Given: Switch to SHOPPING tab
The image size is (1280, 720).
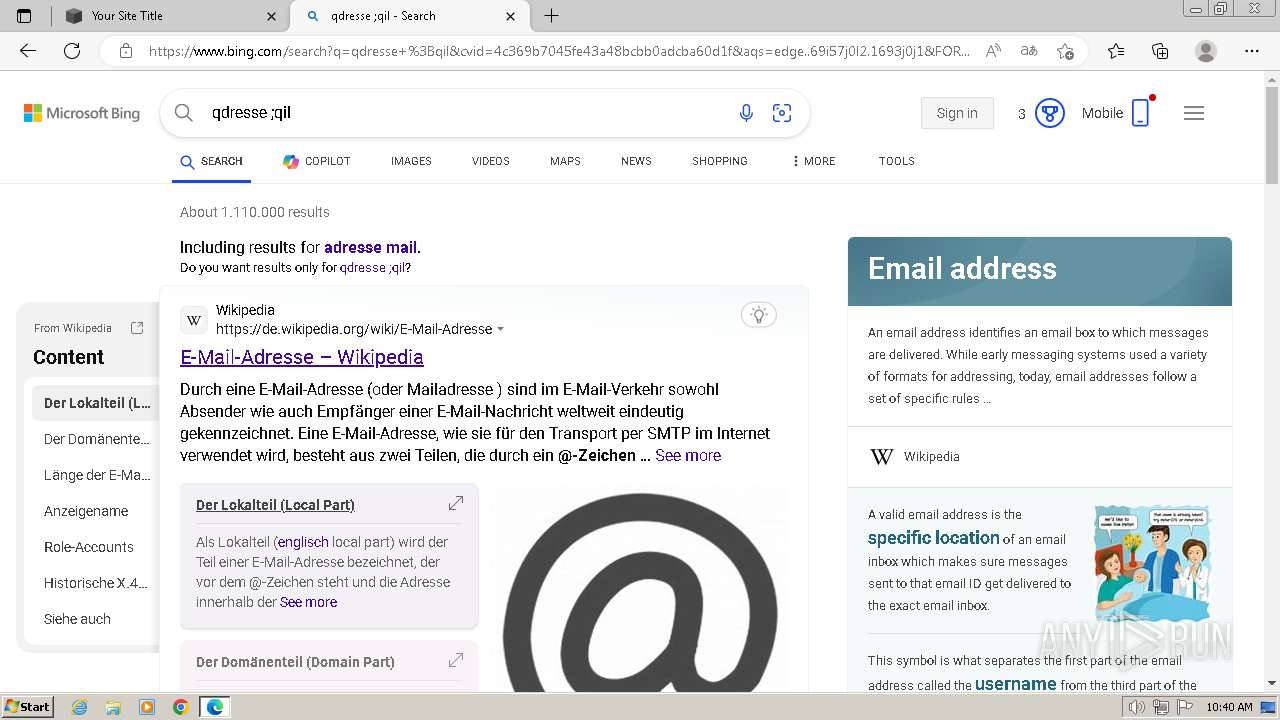Looking at the screenshot, I should coord(720,161).
